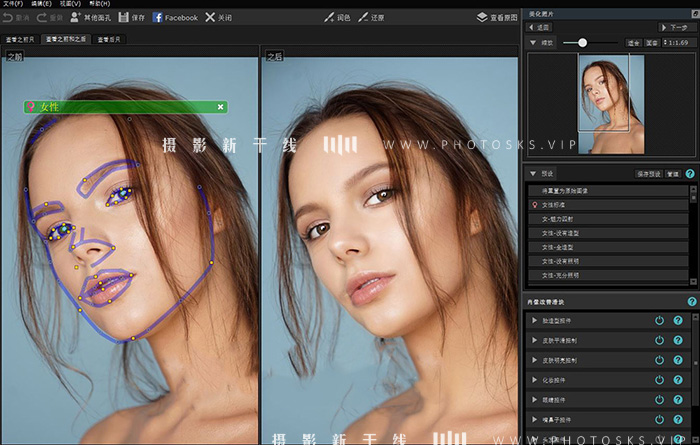
Task: Switch to the view after only tab
Action: pos(109,39)
